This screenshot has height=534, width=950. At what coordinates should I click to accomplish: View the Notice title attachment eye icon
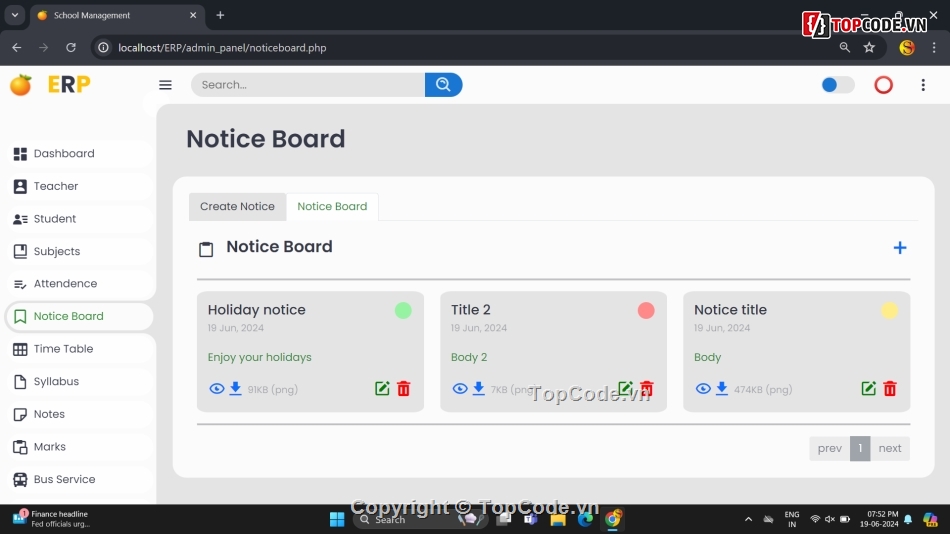[x=702, y=389]
